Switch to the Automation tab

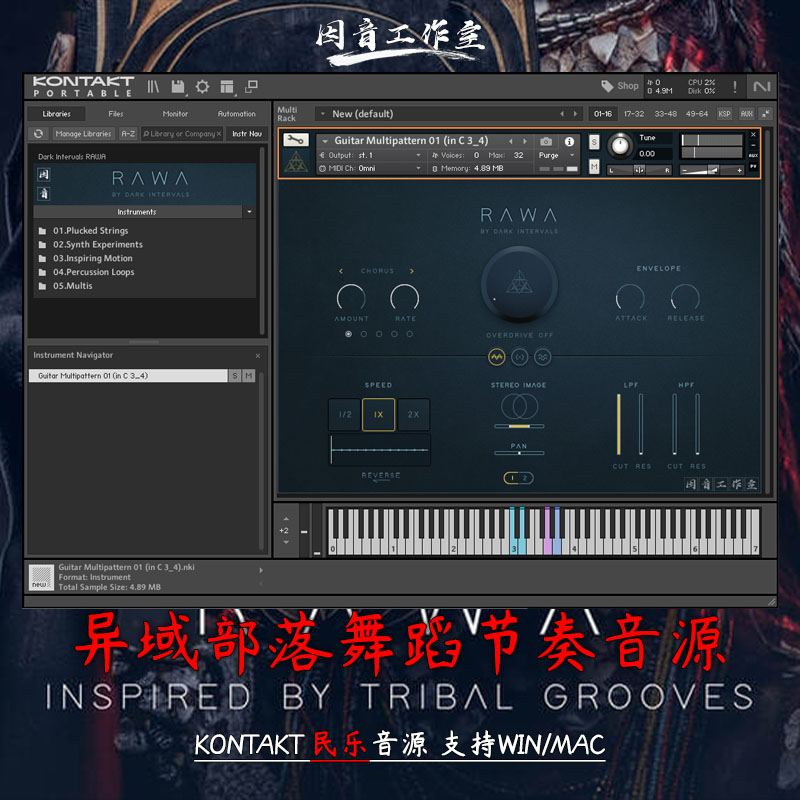(x=236, y=114)
